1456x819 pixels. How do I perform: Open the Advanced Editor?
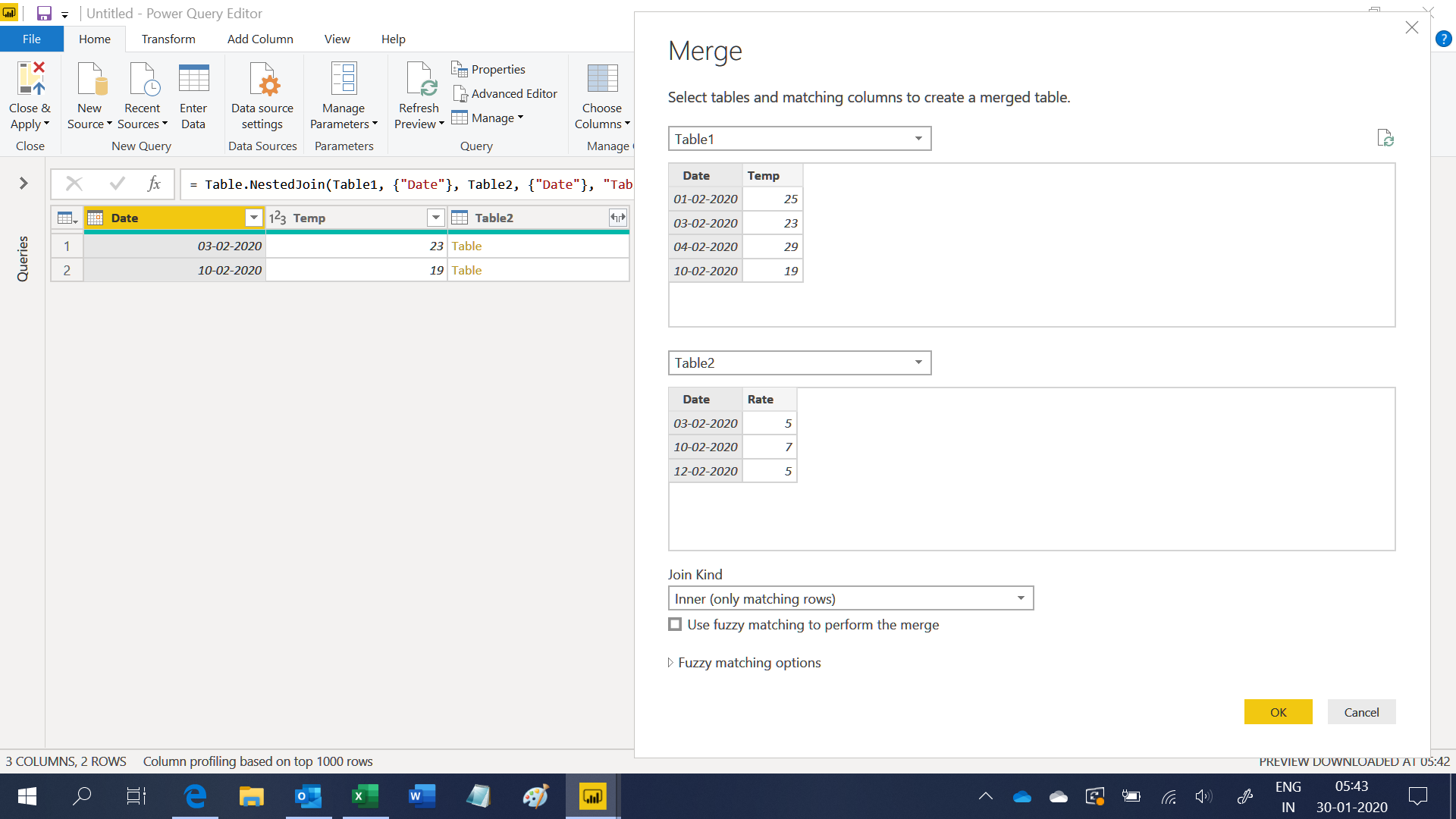pos(504,93)
